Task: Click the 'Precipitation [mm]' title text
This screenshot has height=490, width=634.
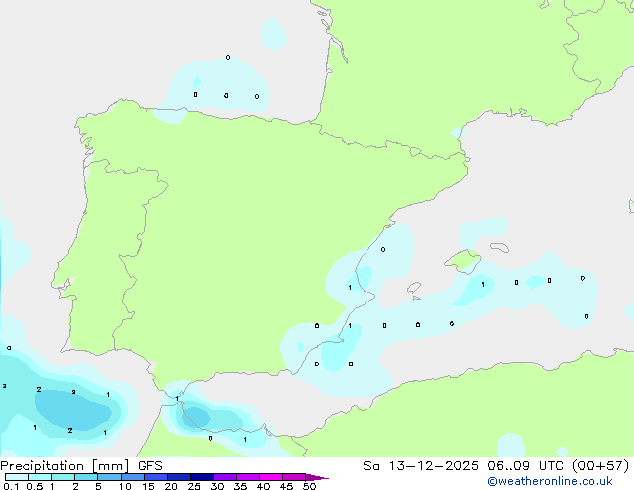Action: (65, 466)
